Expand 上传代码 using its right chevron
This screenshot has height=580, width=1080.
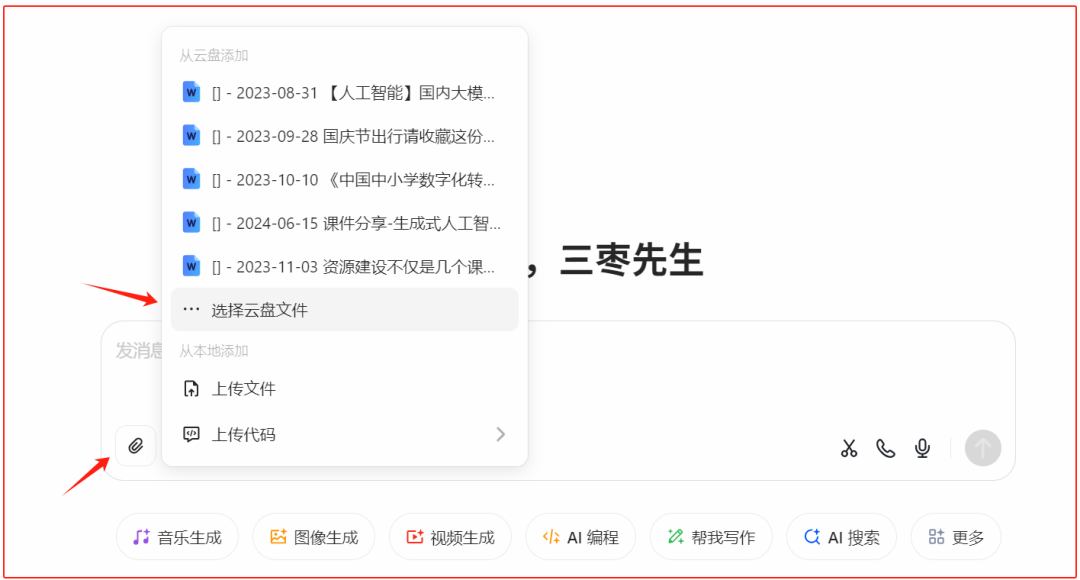click(x=500, y=434)
